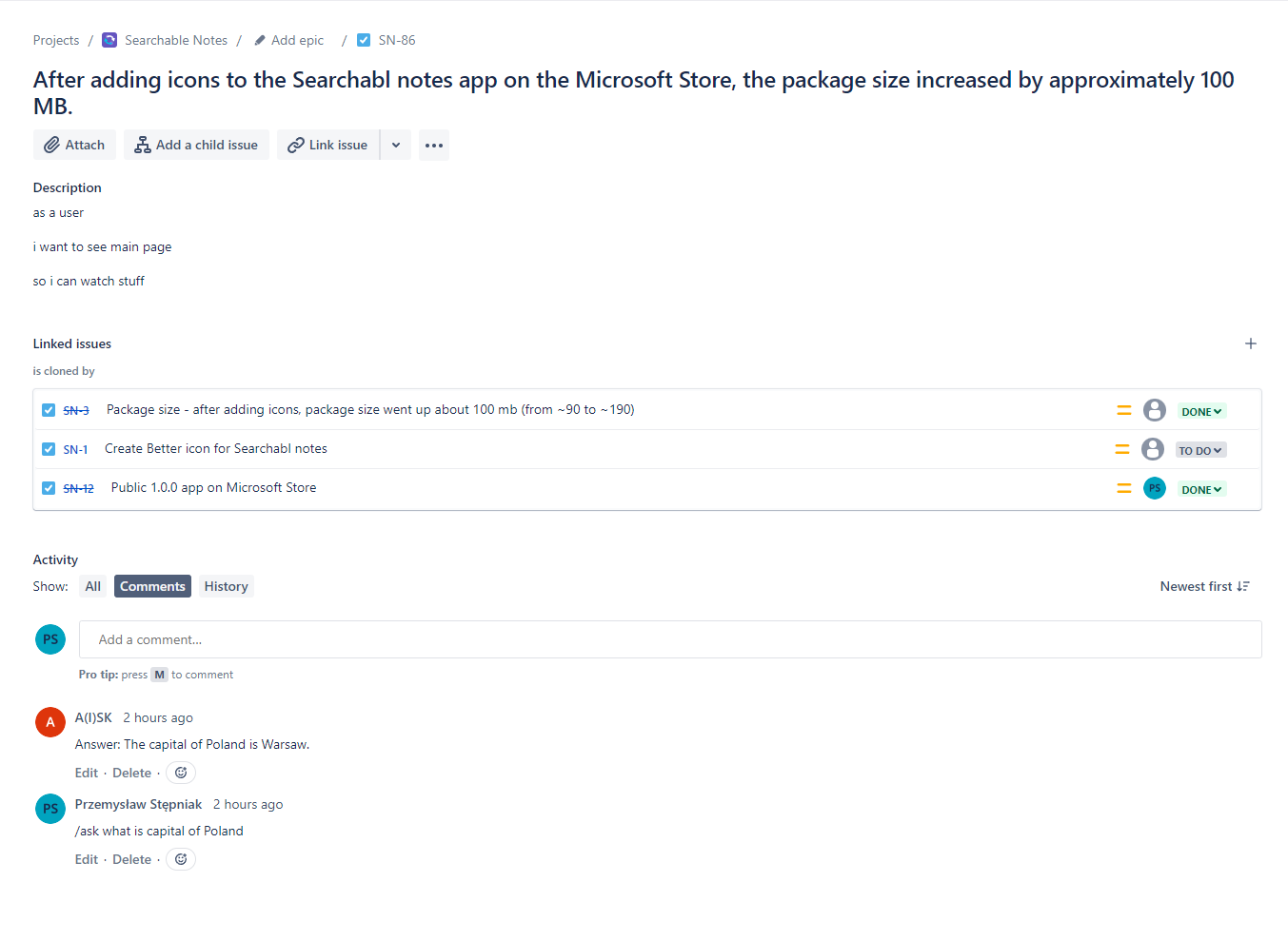Open the DONE status dropdown for SN-3
Image resolution: width=1288 pixels, height=941 pixels.
pos(1201,411)
